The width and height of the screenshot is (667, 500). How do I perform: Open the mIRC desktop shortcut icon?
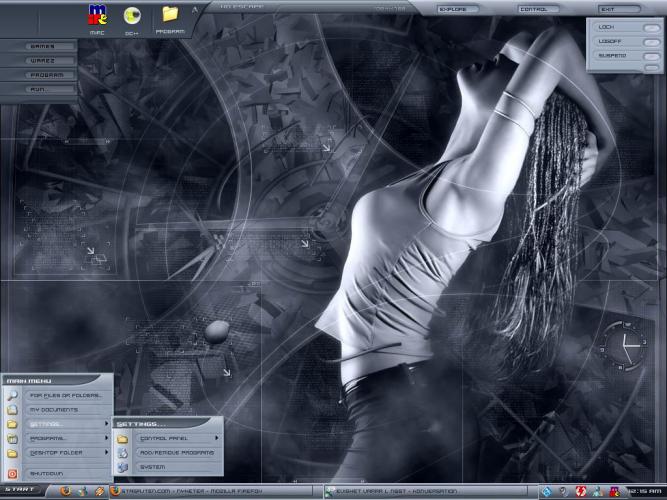click(98, 15)
